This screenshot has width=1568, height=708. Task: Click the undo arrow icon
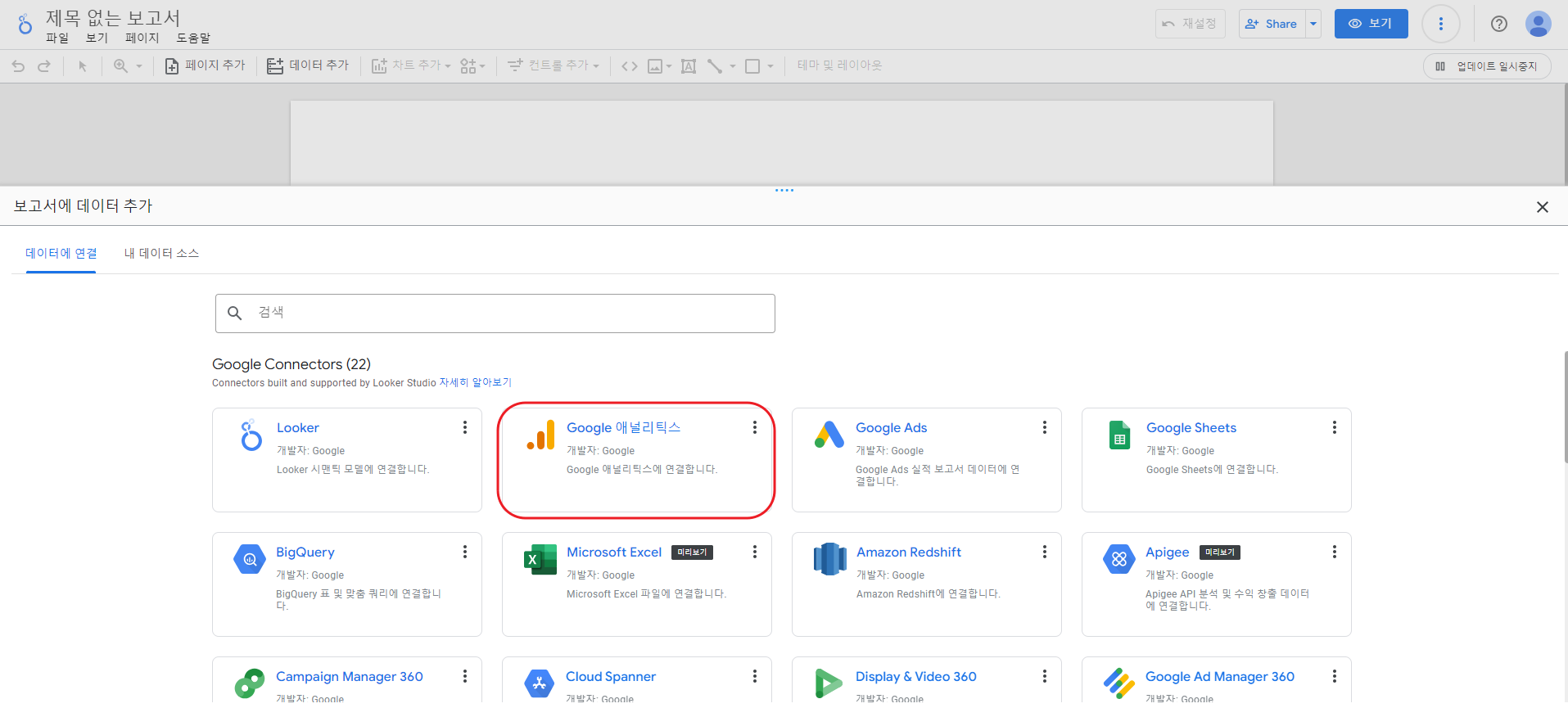click(18, 66)
